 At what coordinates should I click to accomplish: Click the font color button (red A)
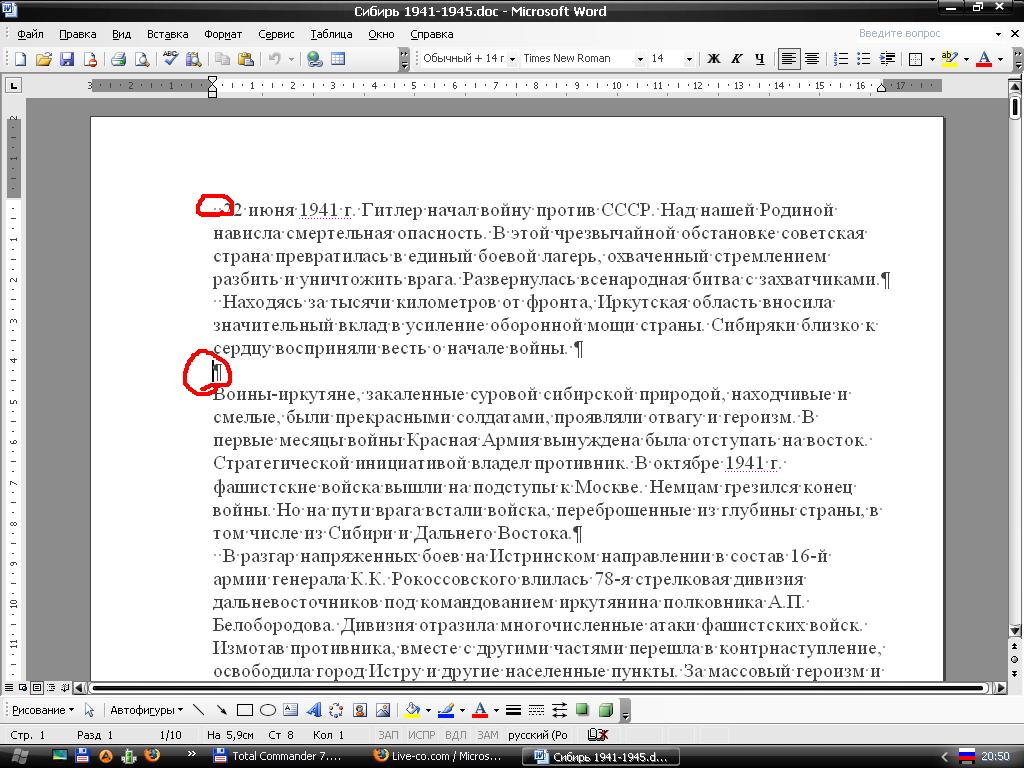[x=984, y=59]
